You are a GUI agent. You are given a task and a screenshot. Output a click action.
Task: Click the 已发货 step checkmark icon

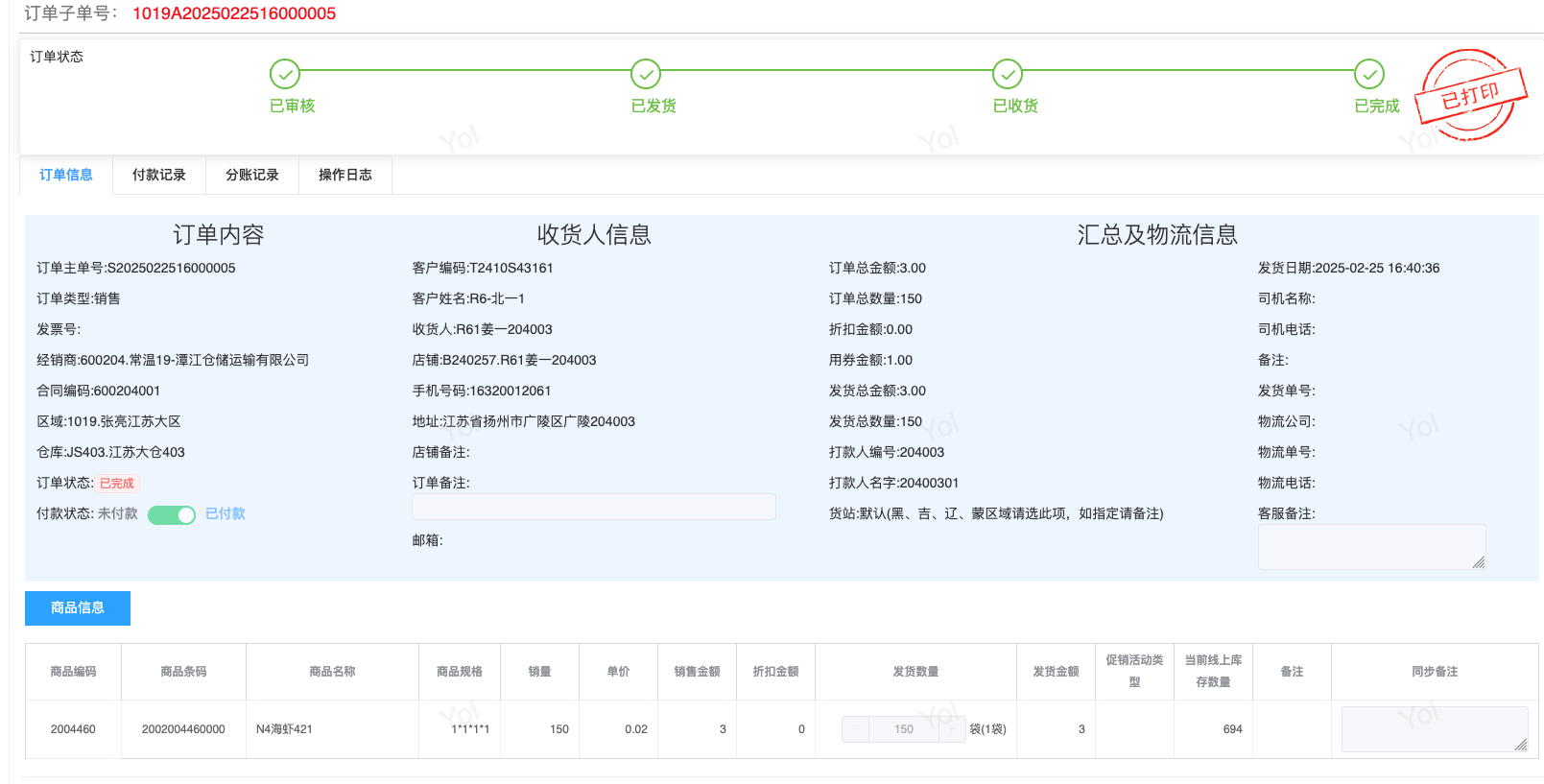[x=646, y=74]
